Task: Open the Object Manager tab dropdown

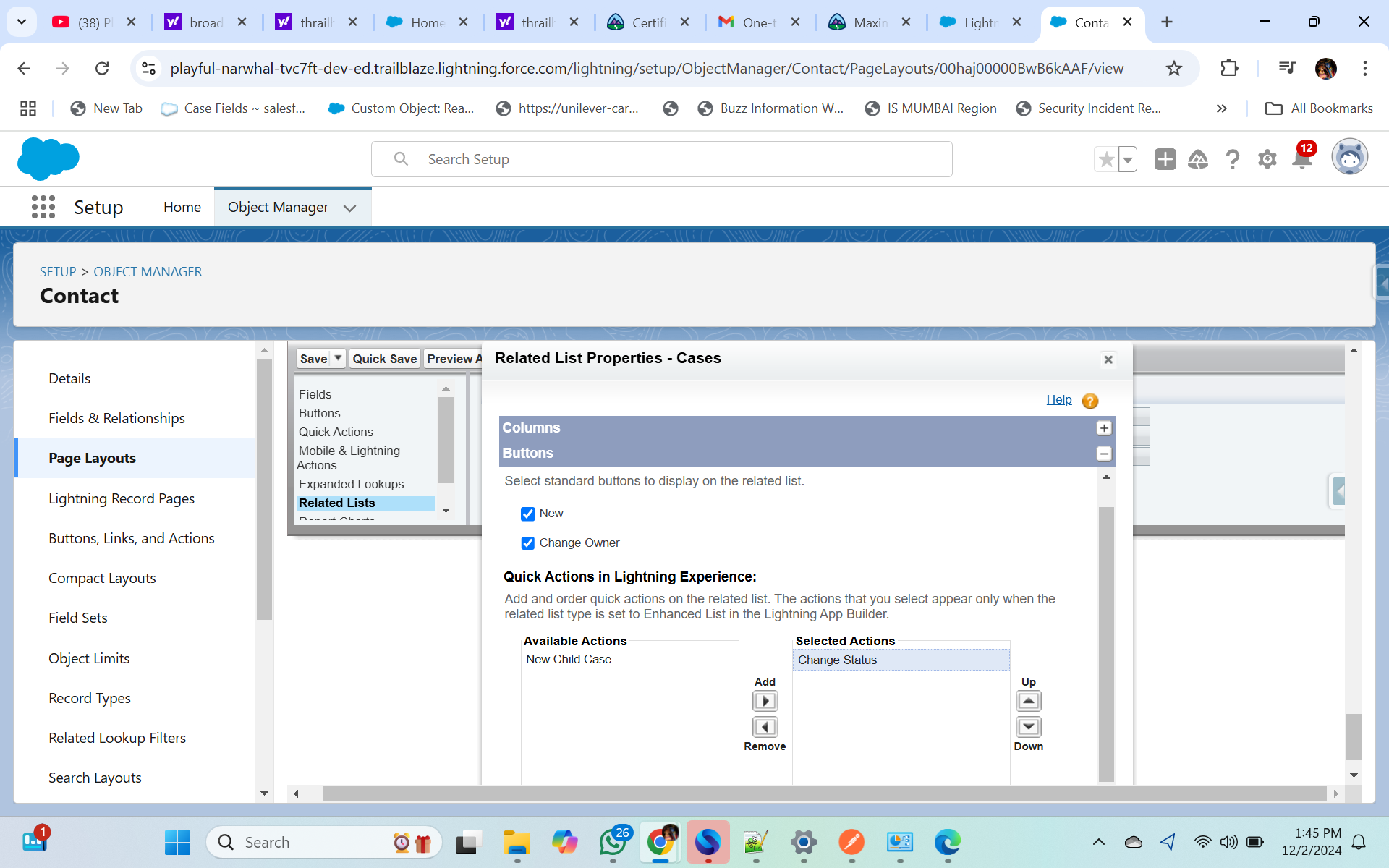Action: coord(350,208)
